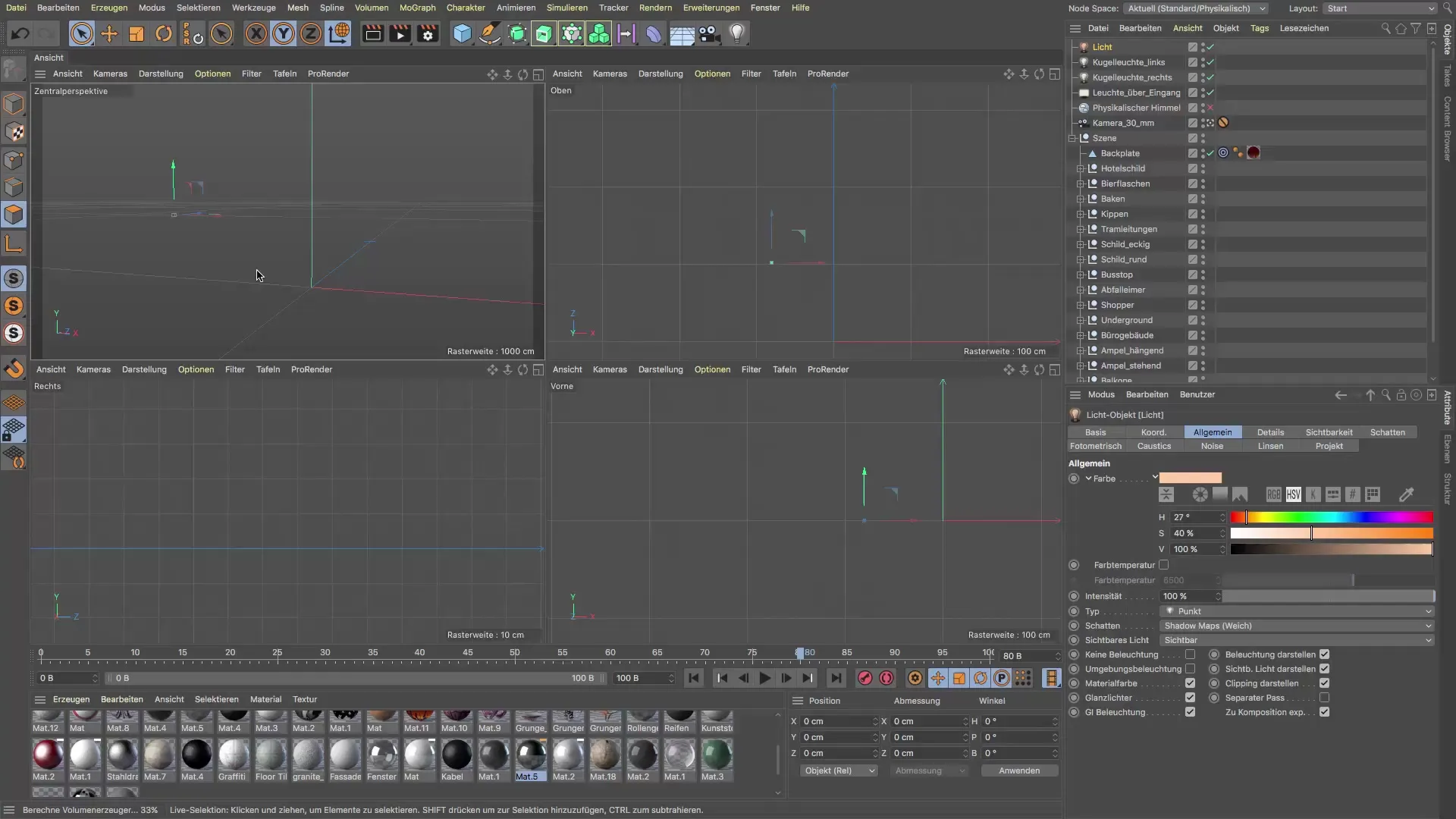Viewport: 1456px width, 819px height.
Task: Click the Intensität slider bar
Action: point(1329,596)
